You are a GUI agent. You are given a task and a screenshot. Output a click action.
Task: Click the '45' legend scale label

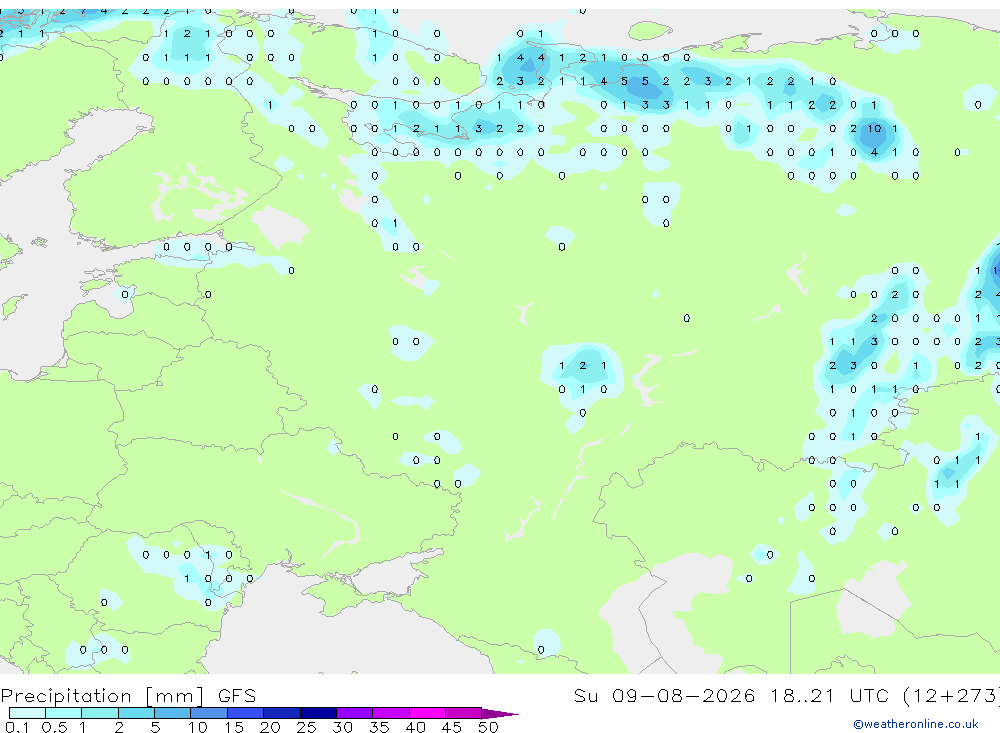click(x=452, y=727)
